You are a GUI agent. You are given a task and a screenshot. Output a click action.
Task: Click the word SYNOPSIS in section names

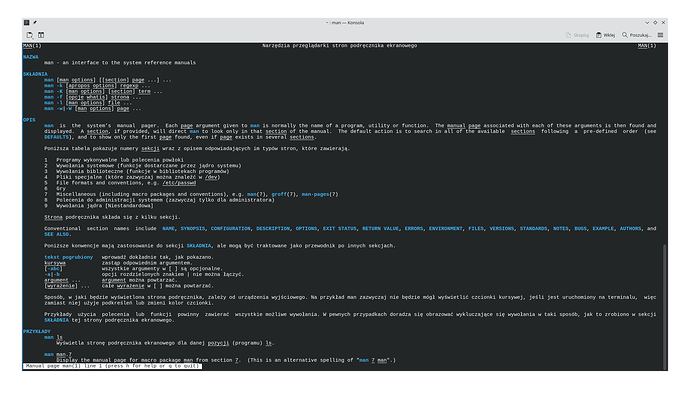pos(193,229)
